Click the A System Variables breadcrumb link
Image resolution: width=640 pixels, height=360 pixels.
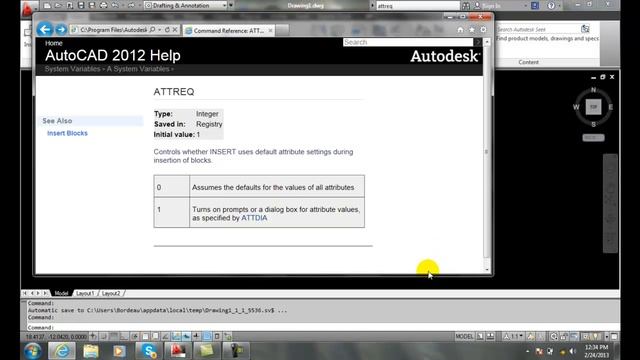point(138,69)
